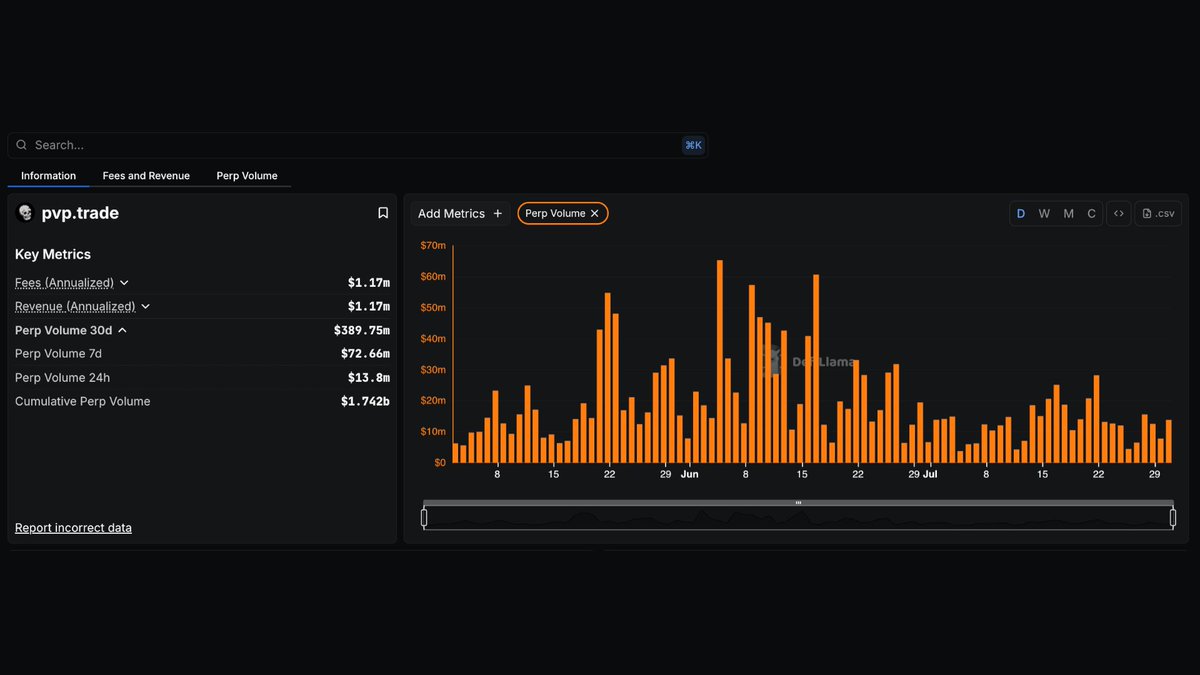Viewport: 1200px width, 675px height.
Task: Click the ⌘K shortcut badge
Action: [x=693, y=145]
